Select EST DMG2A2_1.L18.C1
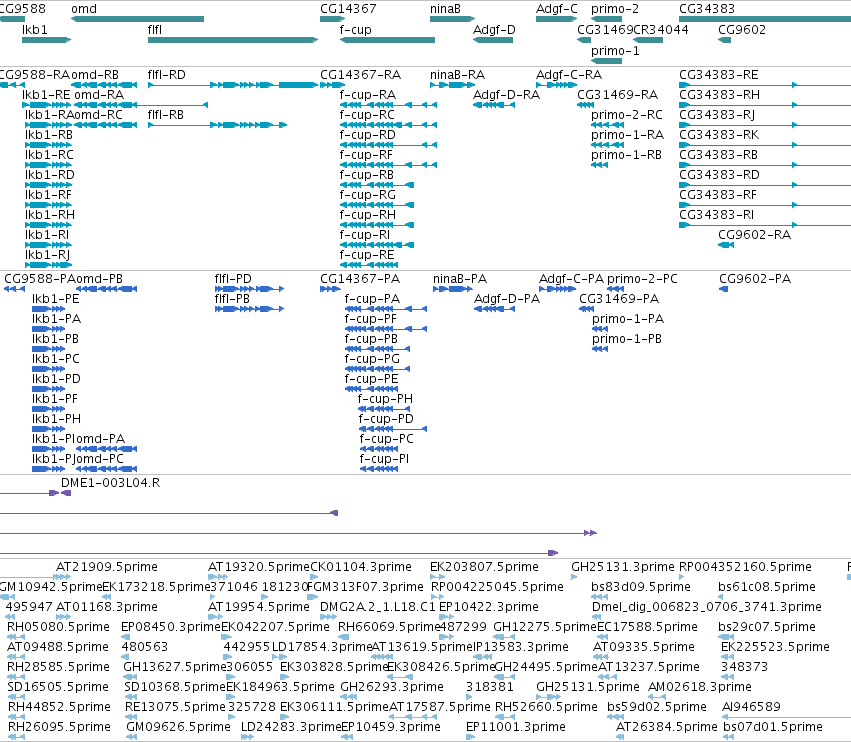 378,606
